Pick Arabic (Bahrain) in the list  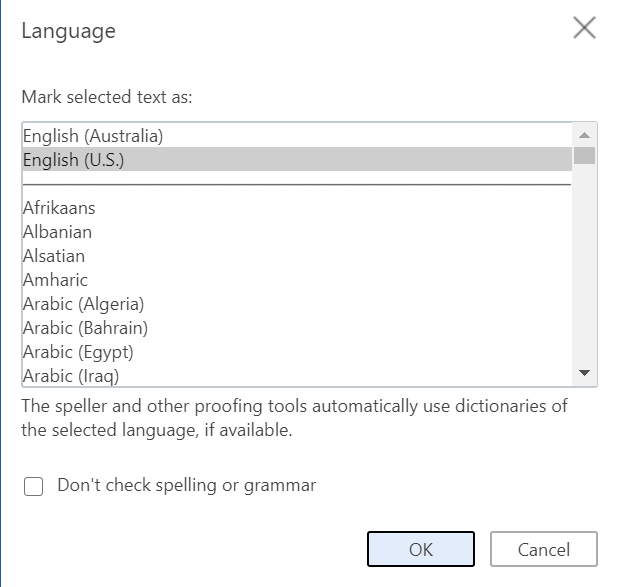(x=85, y=328)
